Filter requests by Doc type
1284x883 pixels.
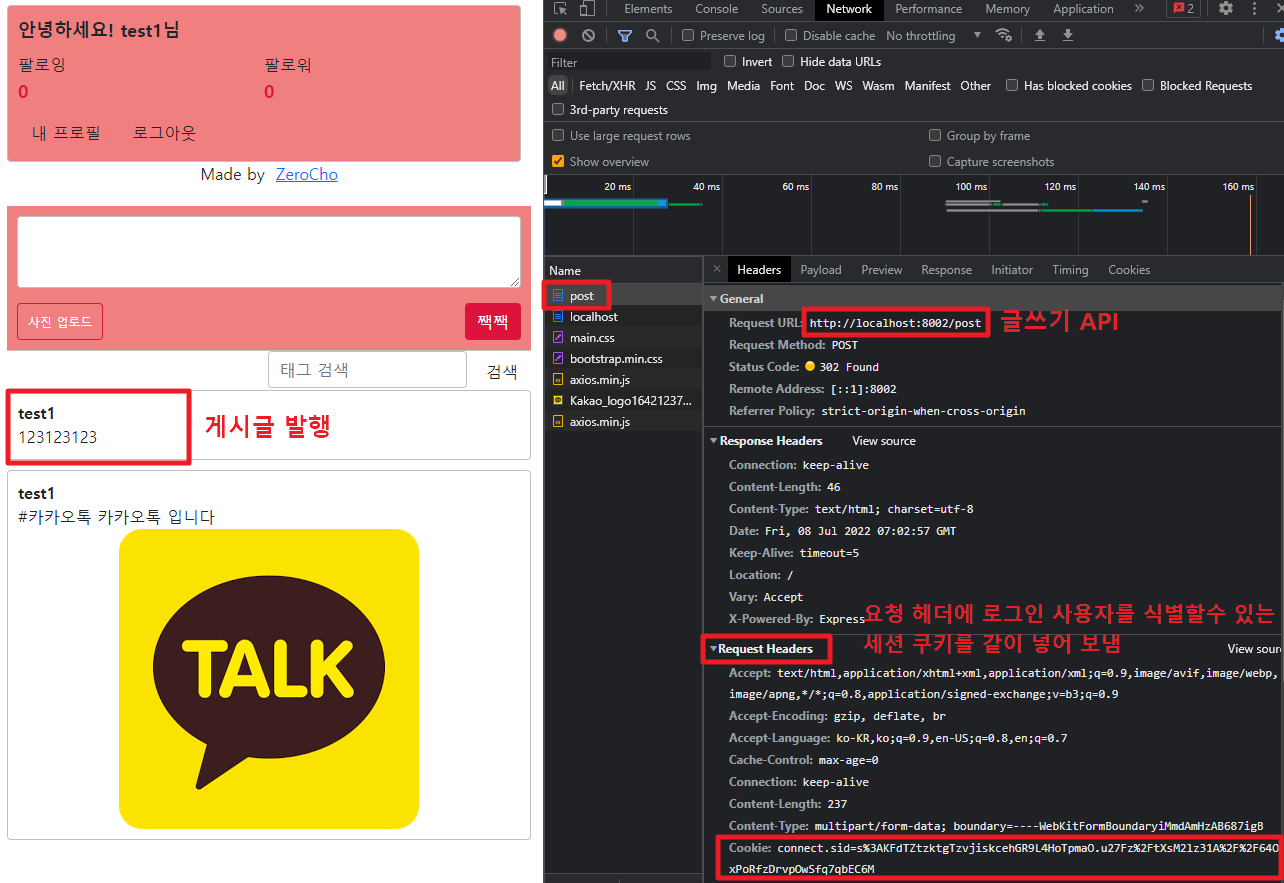click(x=815, y=85)
